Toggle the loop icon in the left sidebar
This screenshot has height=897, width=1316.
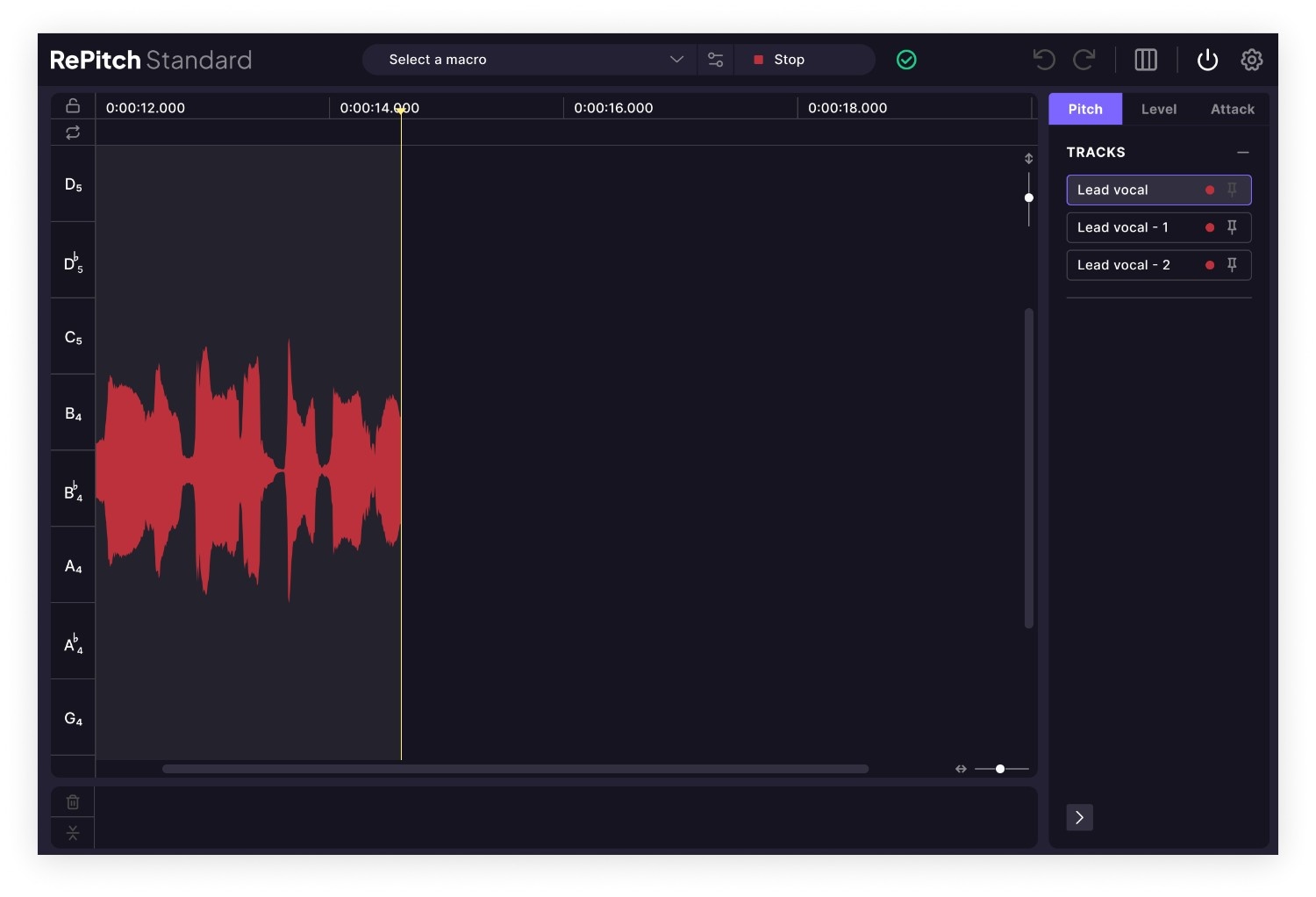pyautogui.click(x=72, y=133)
